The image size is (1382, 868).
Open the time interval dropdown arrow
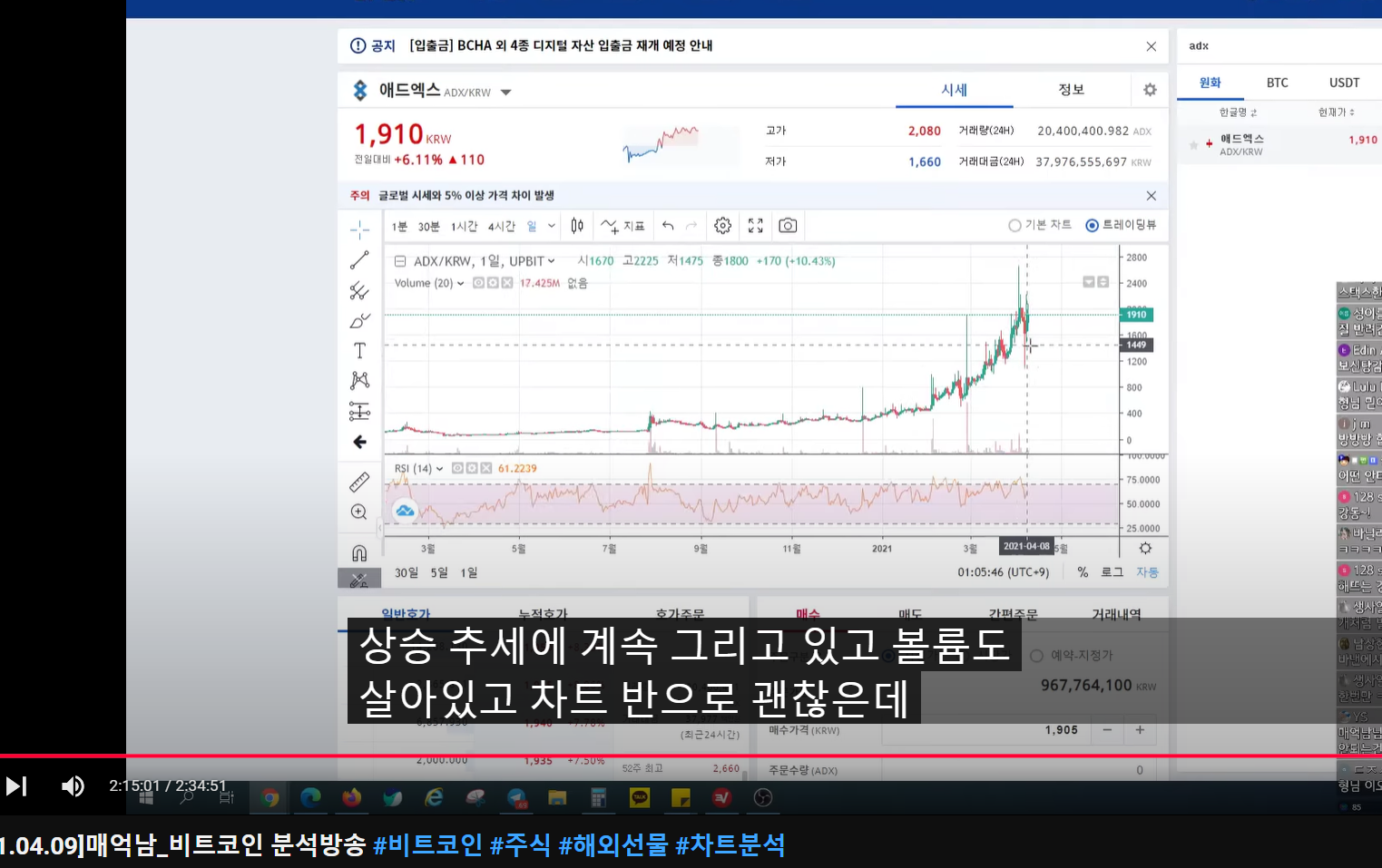click(x=552, y=226)
